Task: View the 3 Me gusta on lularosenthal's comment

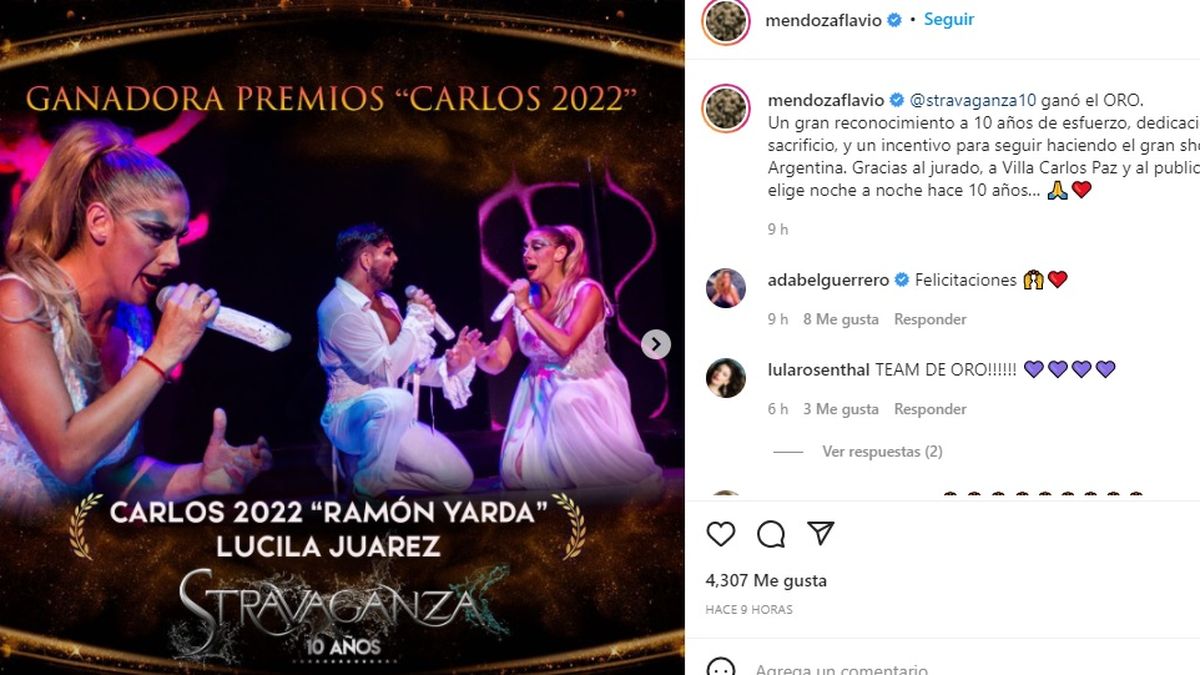Action: click(x=841, y=409)
